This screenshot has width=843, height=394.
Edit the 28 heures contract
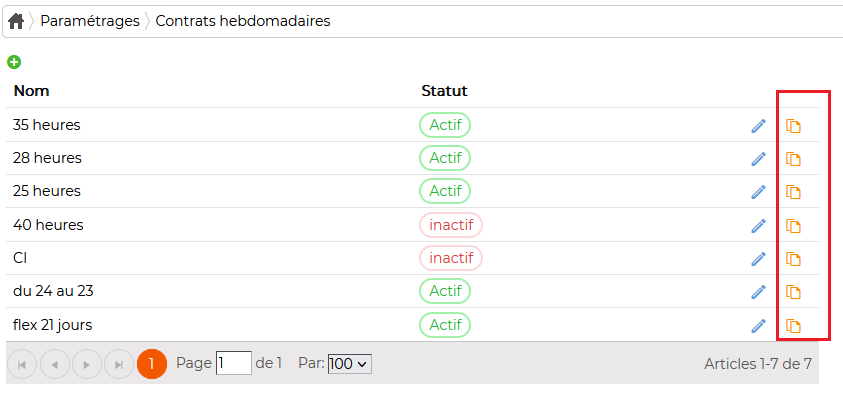[x=758, y=159]
